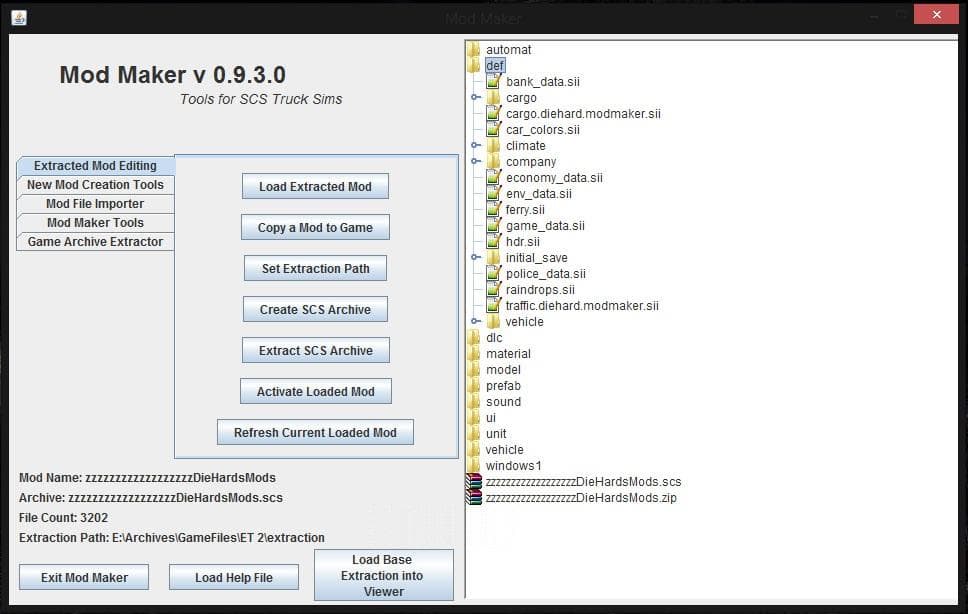Viewport: 968px width, 614px height.
Task: Expand the initial_save folder node
Action: (475, 257)
